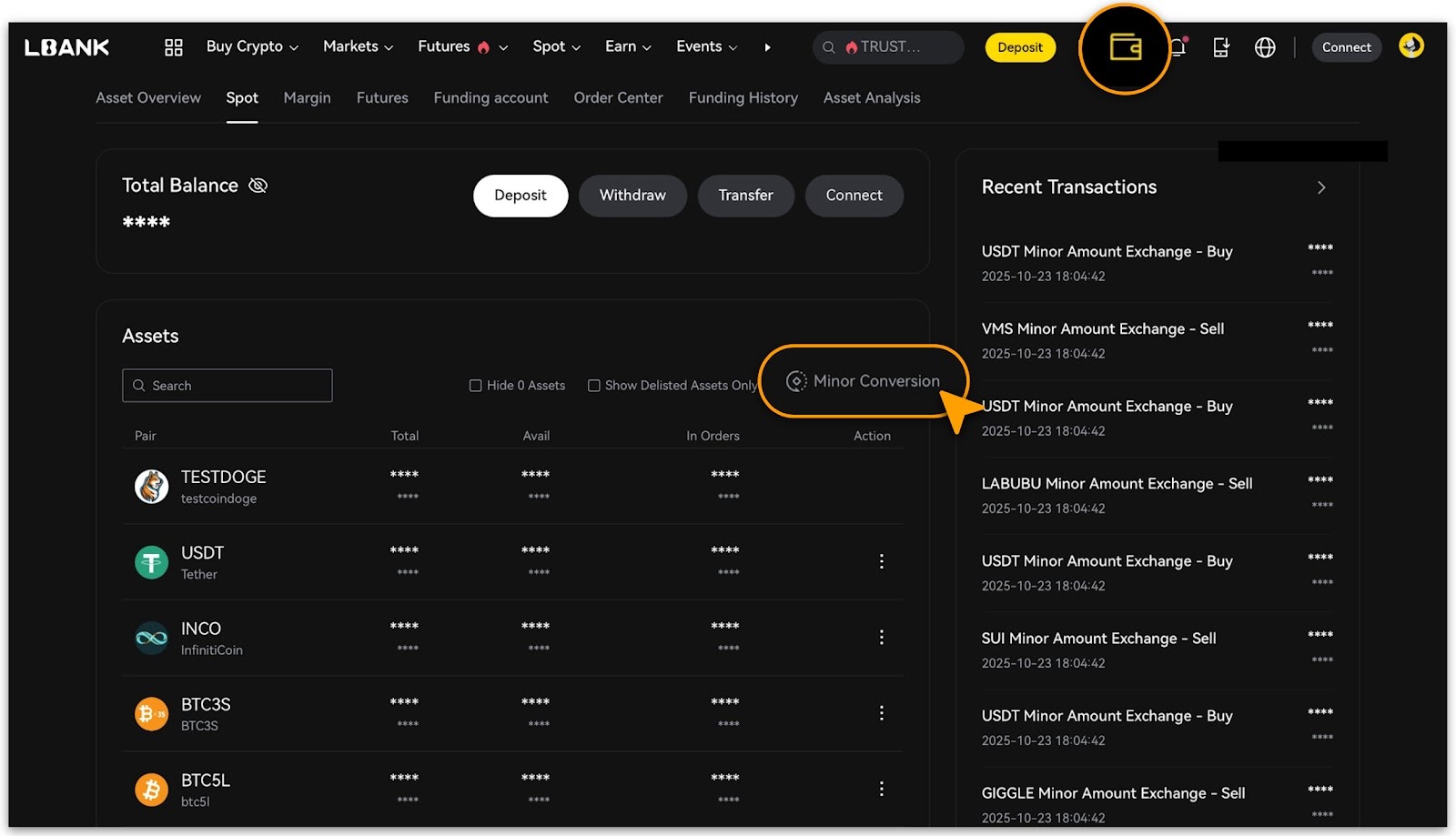The image size is (1456, 836).
Task: Go to the Asset Overview tab
Action: tap(148, 97)
